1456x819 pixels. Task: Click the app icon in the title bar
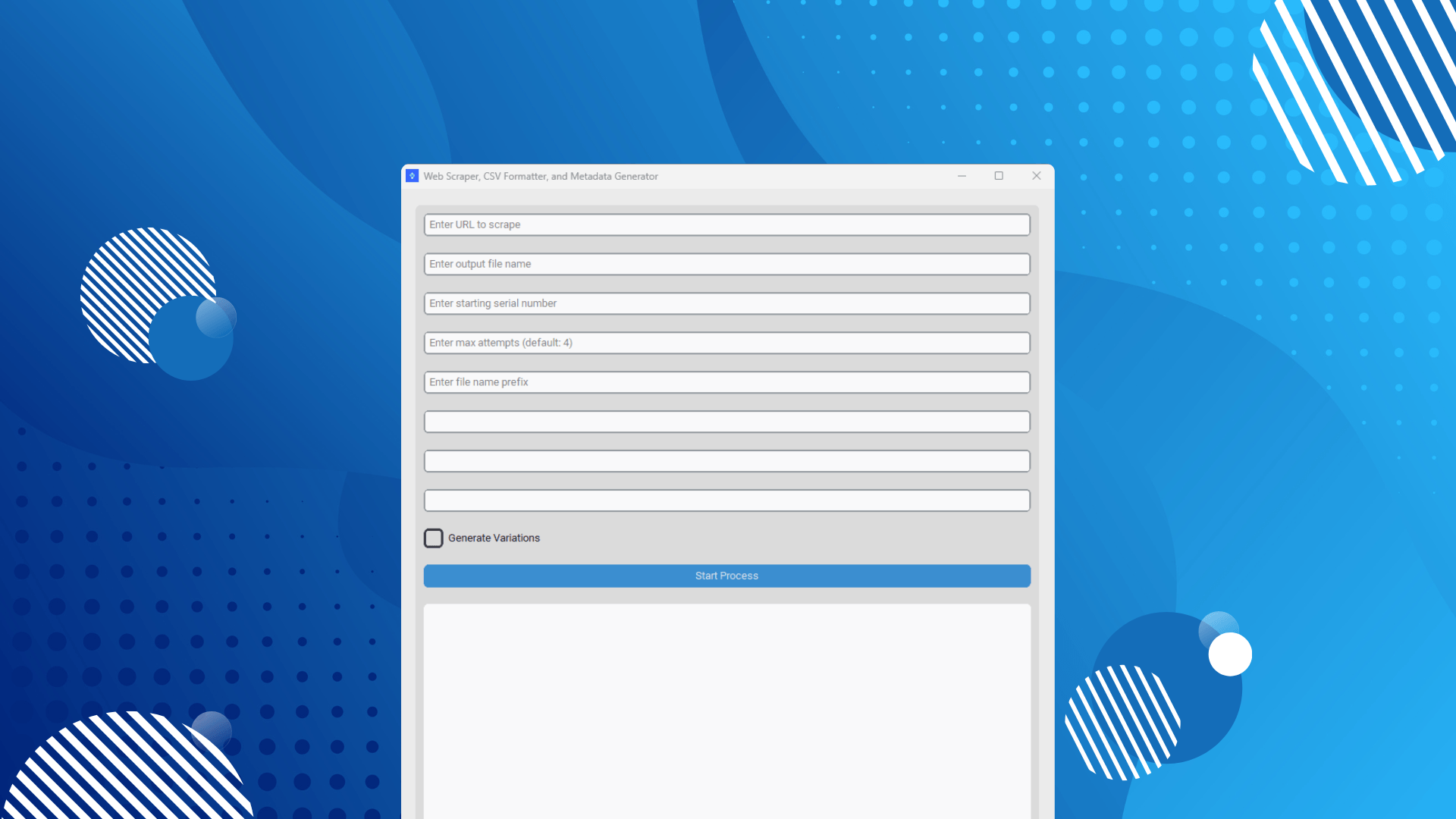pyautogui.click(x=412, y=176)
